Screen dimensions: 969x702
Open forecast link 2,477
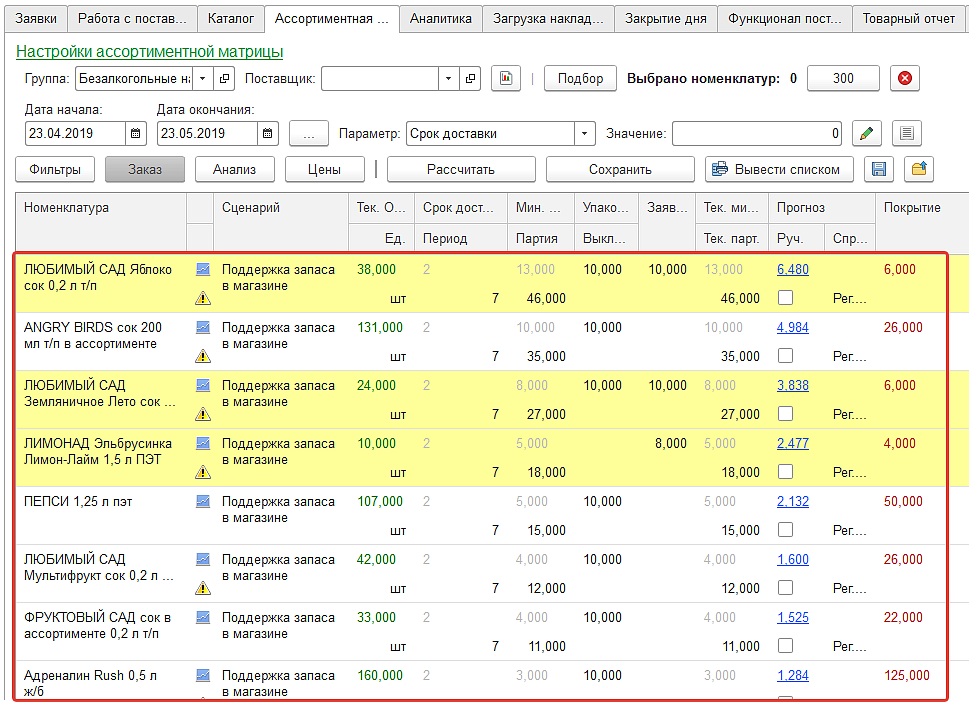tap(793, 444)
